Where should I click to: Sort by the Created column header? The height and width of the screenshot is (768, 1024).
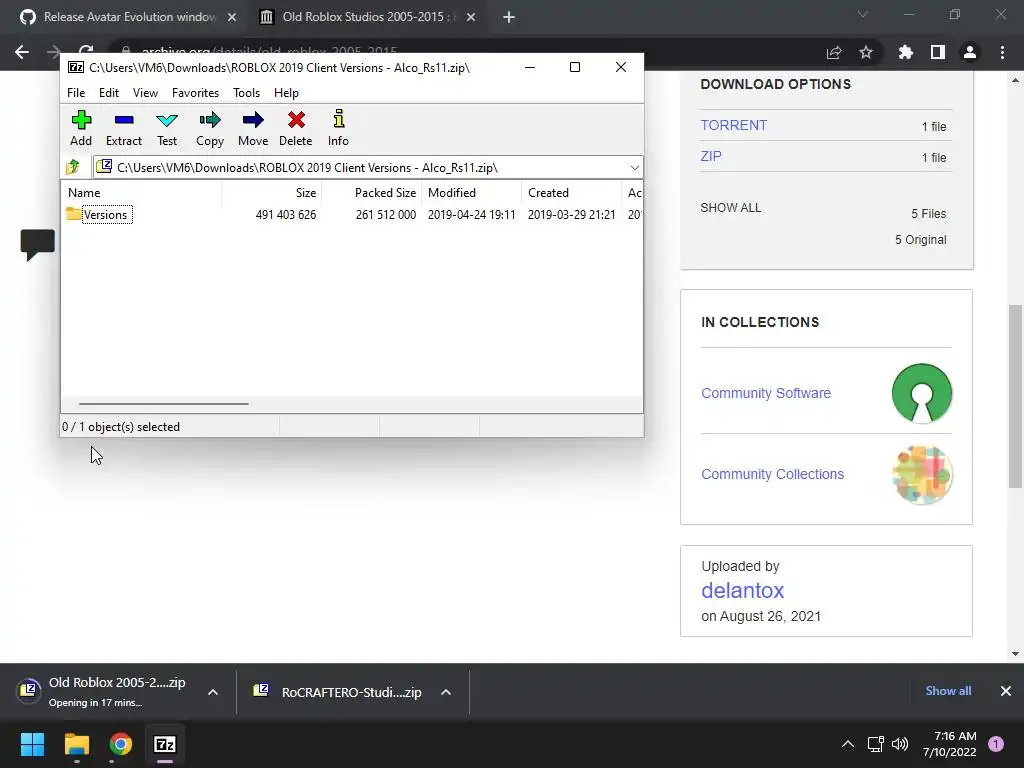point(571,193)
